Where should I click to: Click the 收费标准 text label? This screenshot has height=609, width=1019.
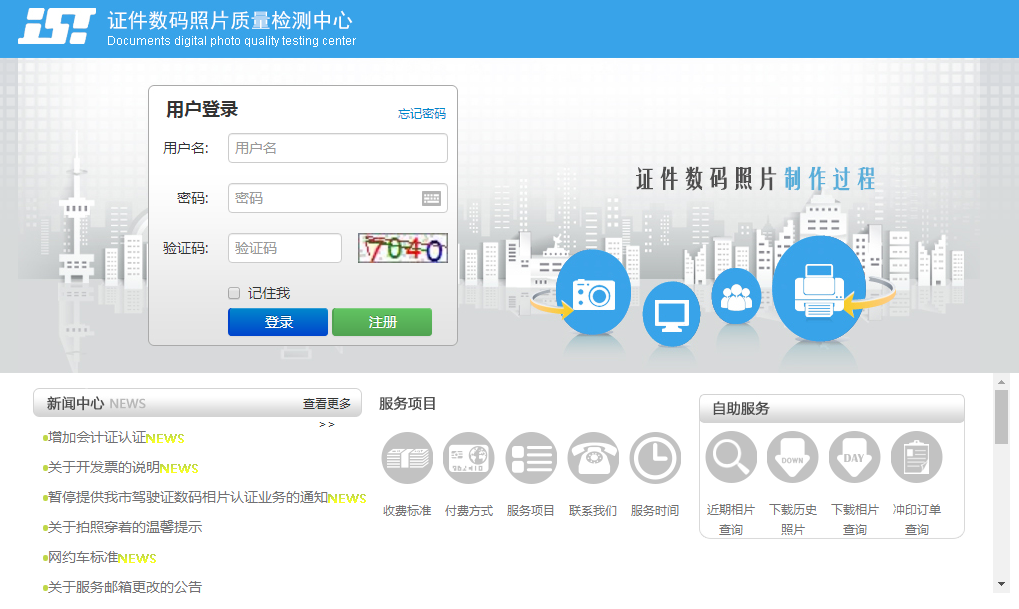point(407,511)
